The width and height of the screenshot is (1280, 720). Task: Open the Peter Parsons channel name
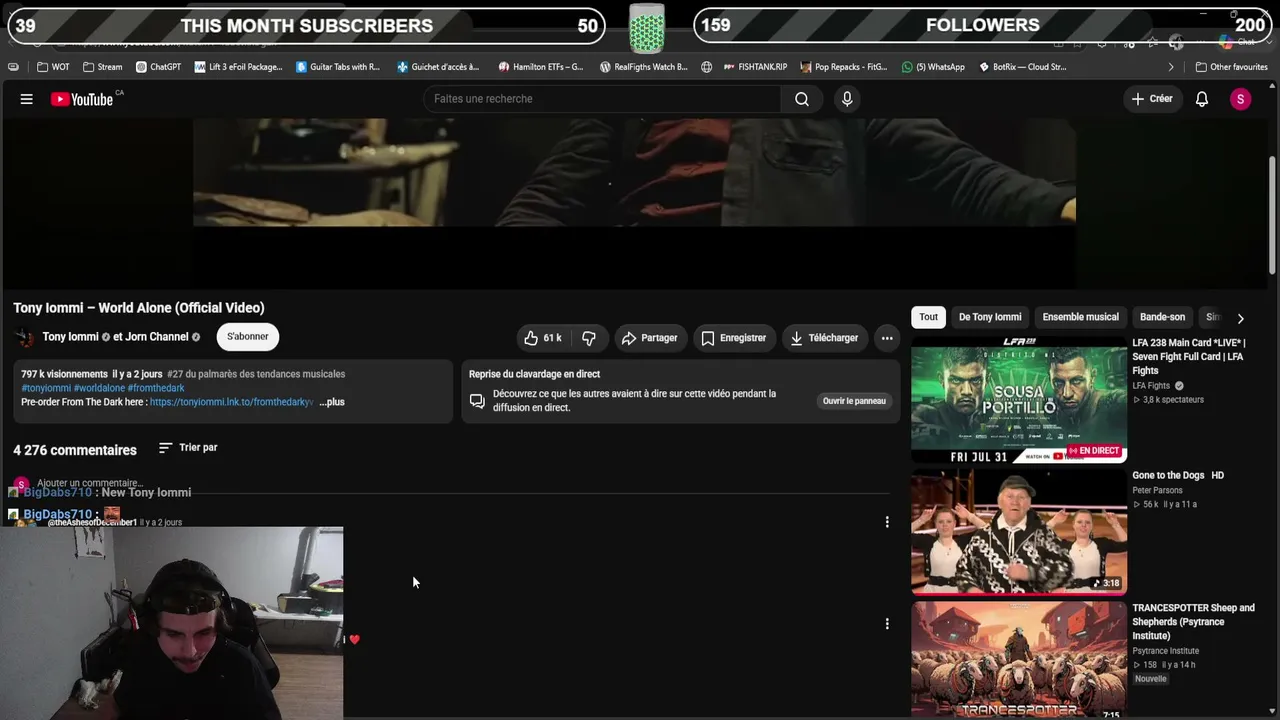tap(1157, 491)
